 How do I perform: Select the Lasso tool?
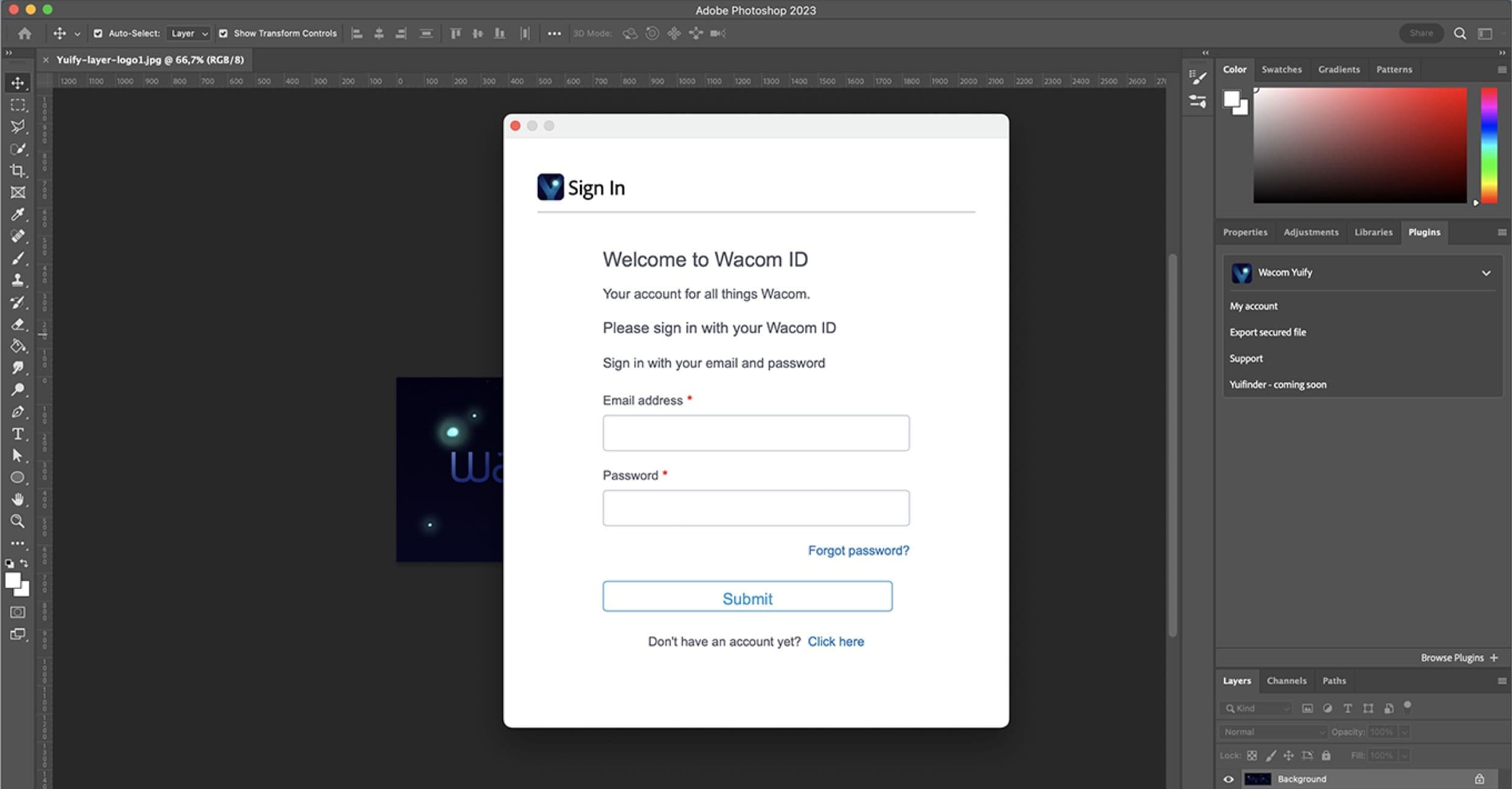pyautogui.click(x=18, y=126)
